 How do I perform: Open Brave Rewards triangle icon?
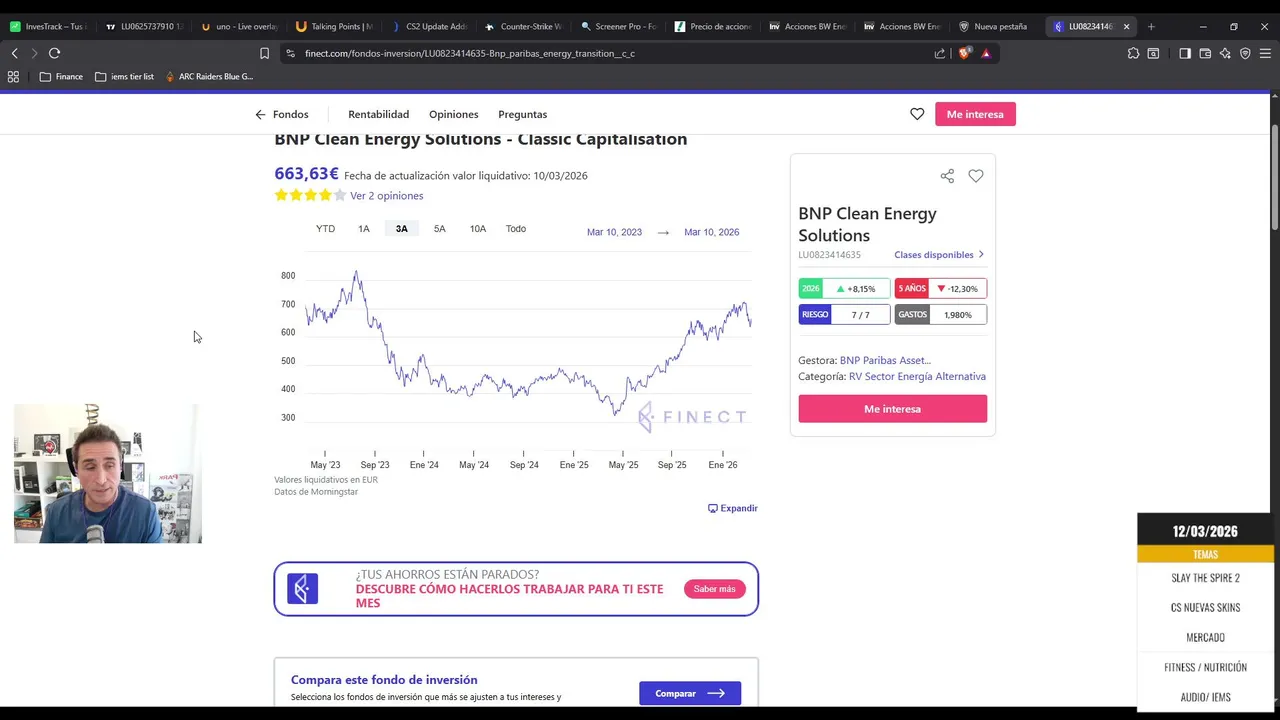point(986,53)
